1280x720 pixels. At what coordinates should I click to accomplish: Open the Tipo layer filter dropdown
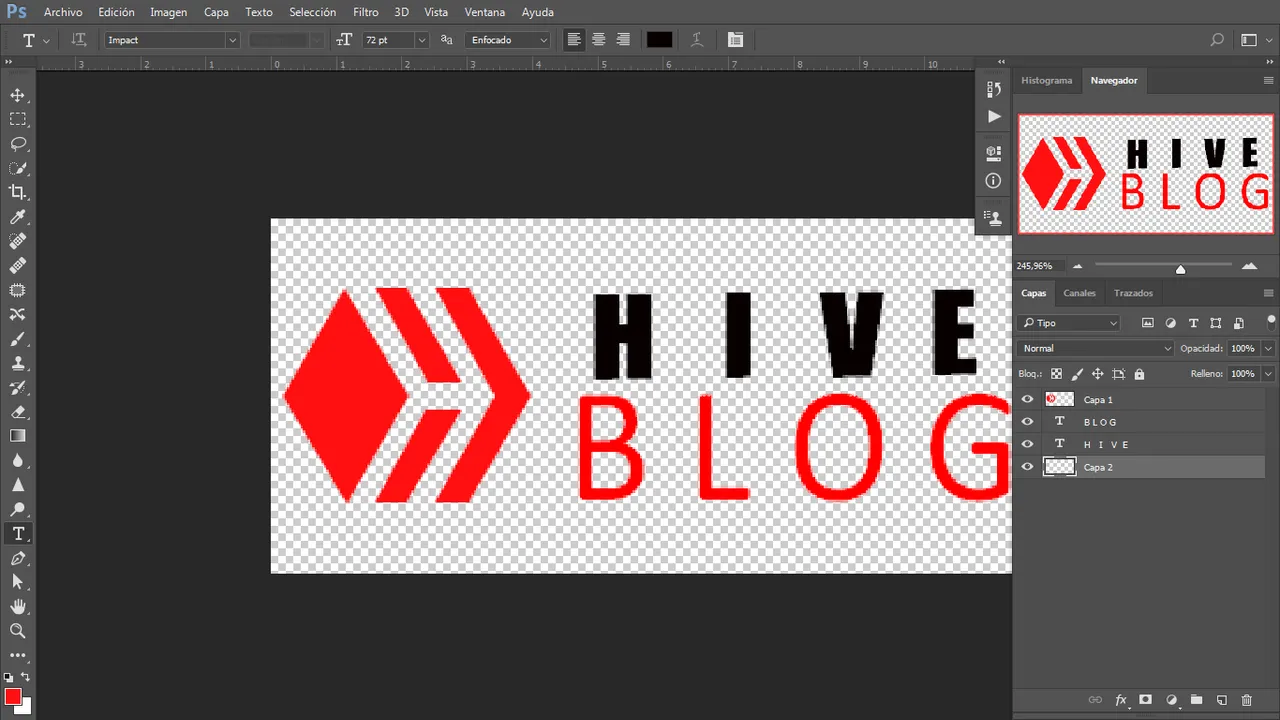tap(1069, 323)
